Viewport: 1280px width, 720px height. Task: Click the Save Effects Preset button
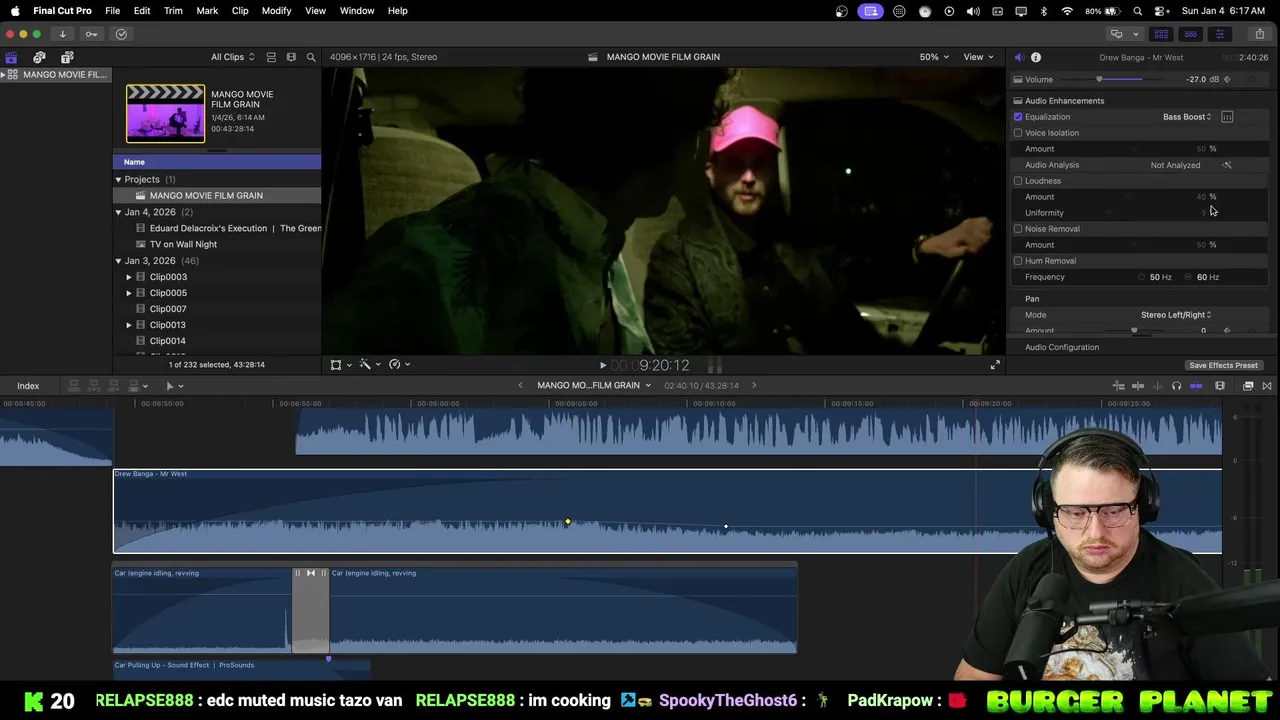tap(1223, 365)
